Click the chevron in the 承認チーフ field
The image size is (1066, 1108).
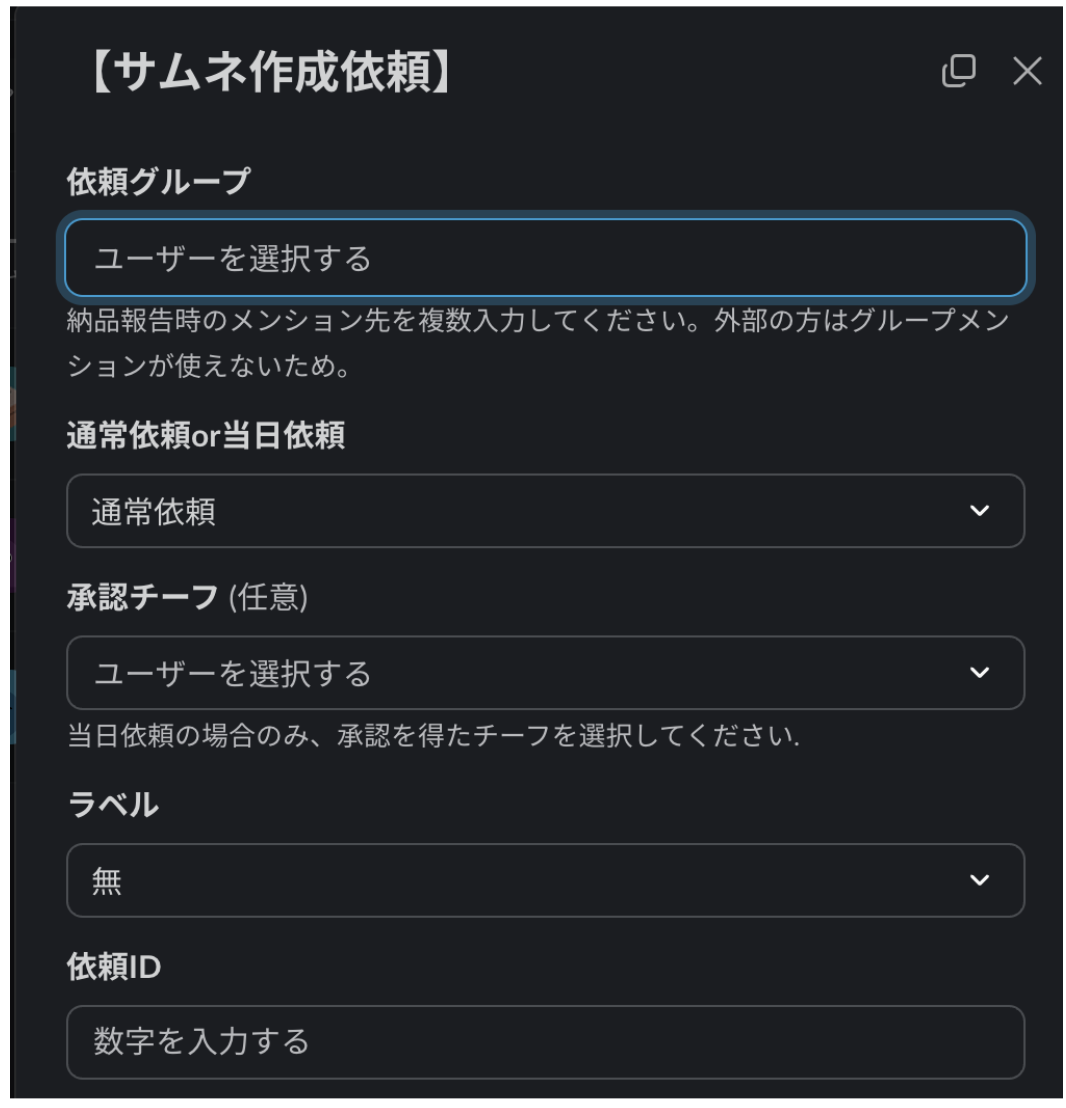pyautogui.click(x=980, y=673)
